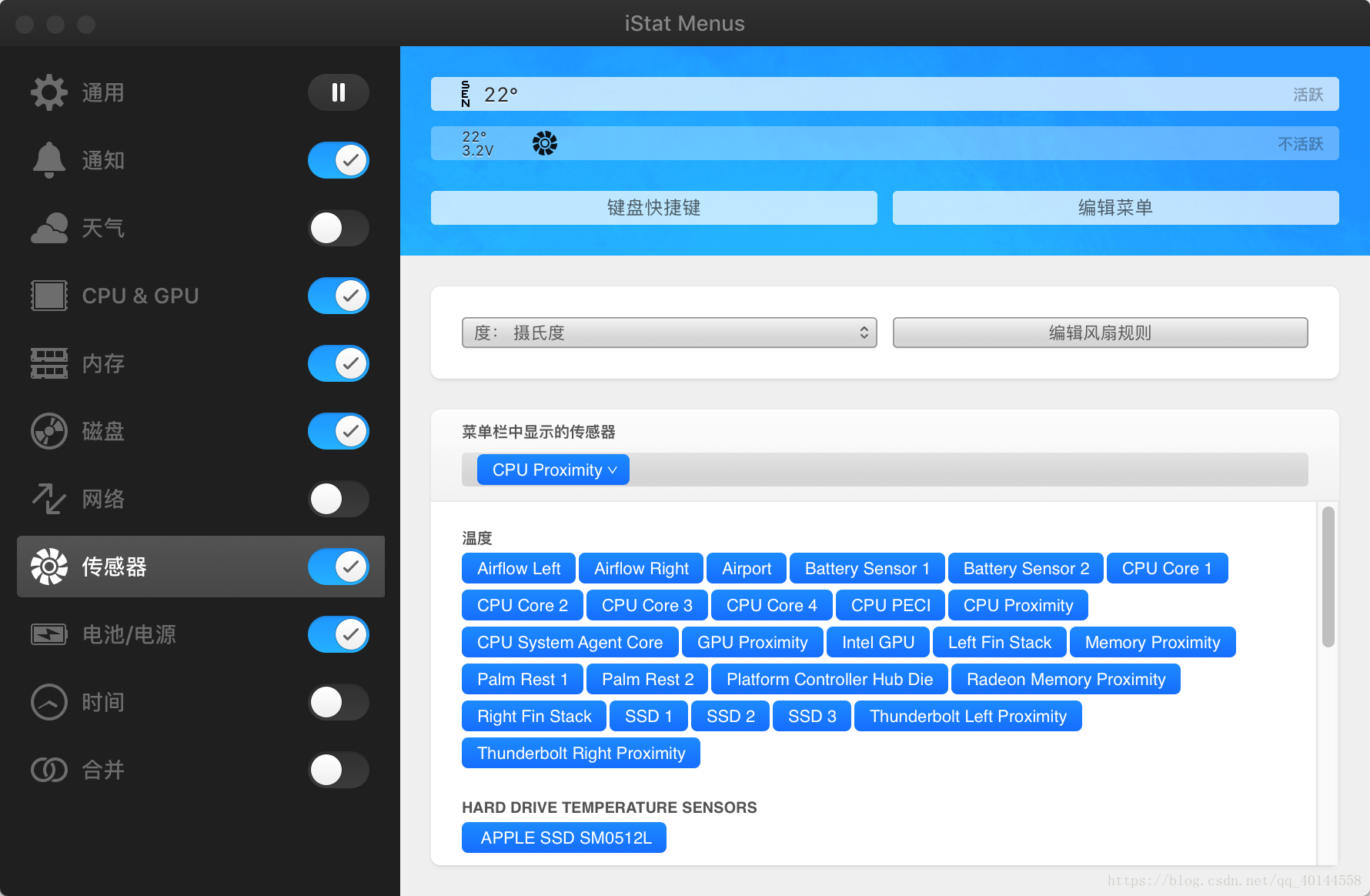Select the CPU System Agent Core tag
Viewport: 1370px width, 896px height.
point(570,642)
